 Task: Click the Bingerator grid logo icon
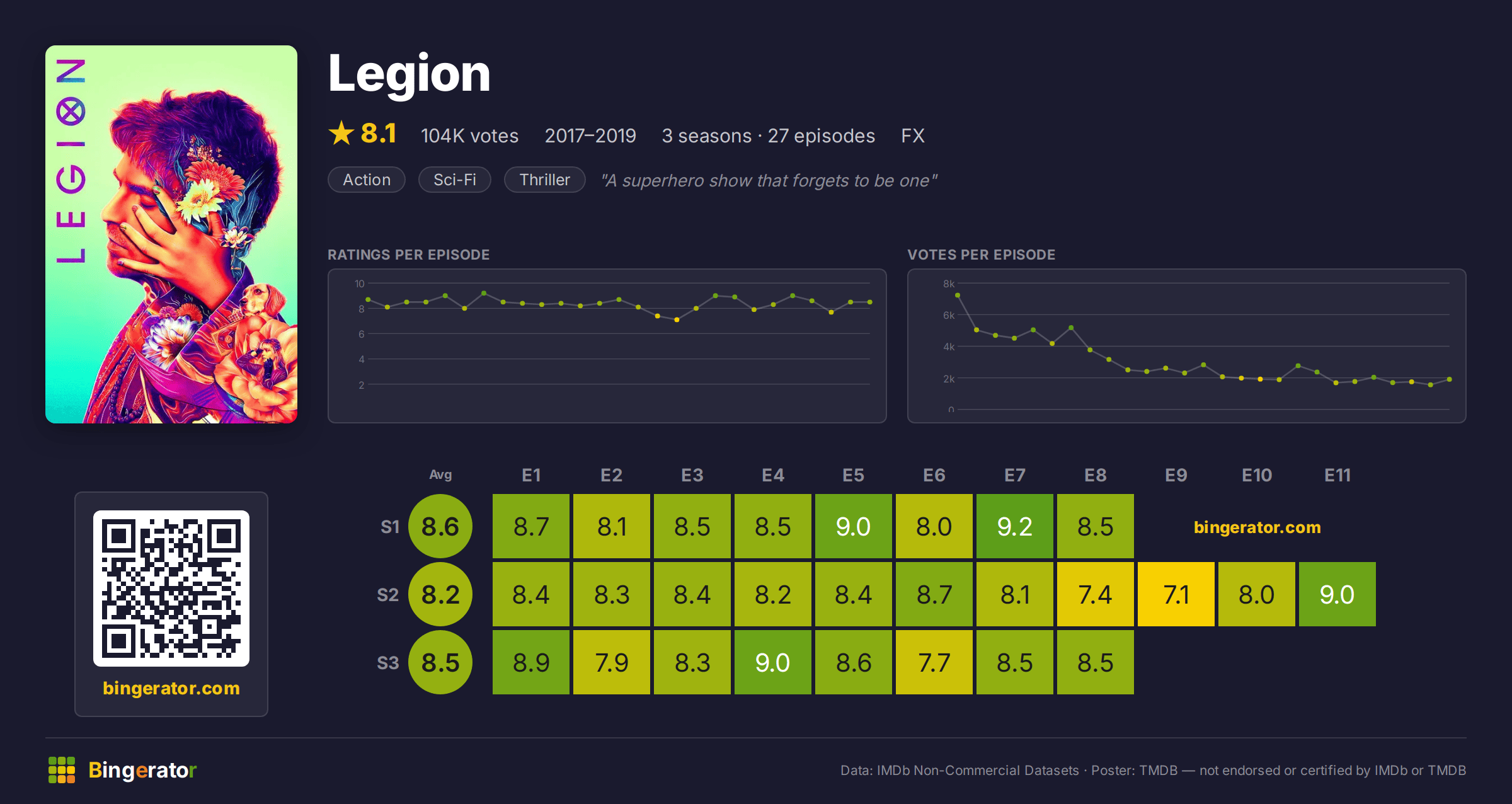[62, 770]
